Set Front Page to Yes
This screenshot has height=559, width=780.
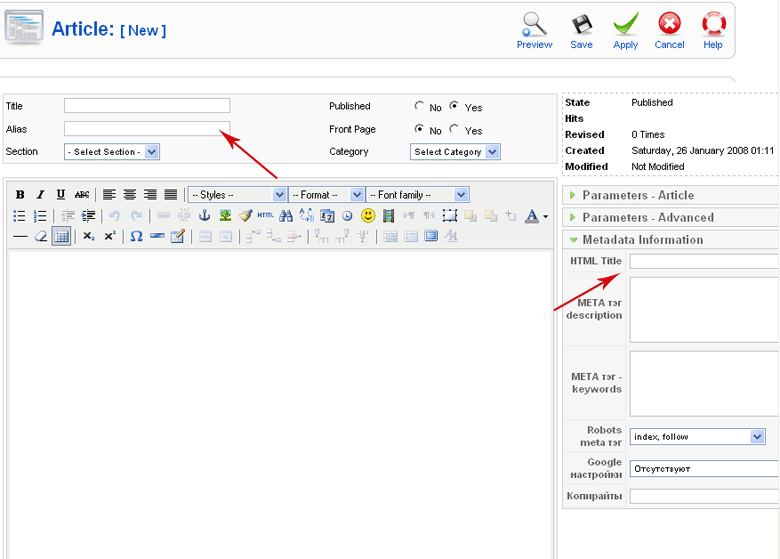pos(454,129)
